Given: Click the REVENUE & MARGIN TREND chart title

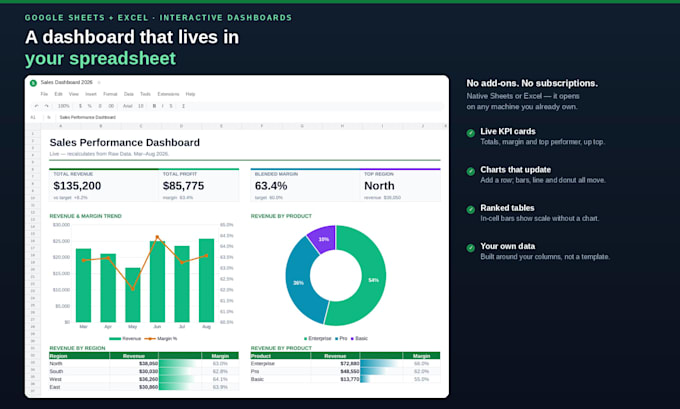Looking at the screenshot, I should coord(85,216).
